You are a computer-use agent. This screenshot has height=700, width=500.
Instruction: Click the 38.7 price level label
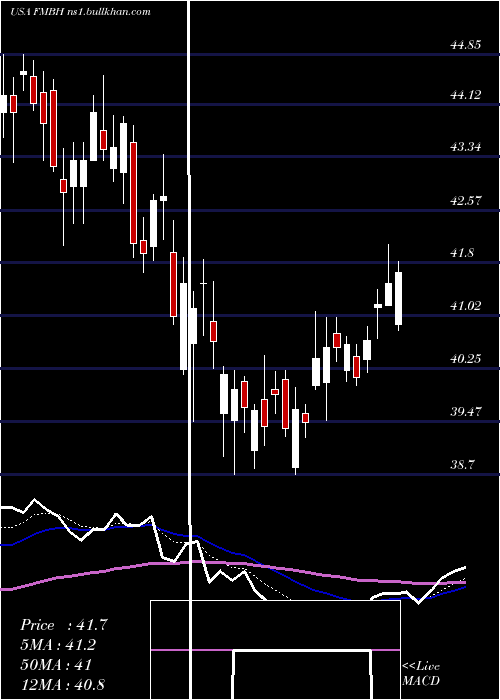coord(462,465)
